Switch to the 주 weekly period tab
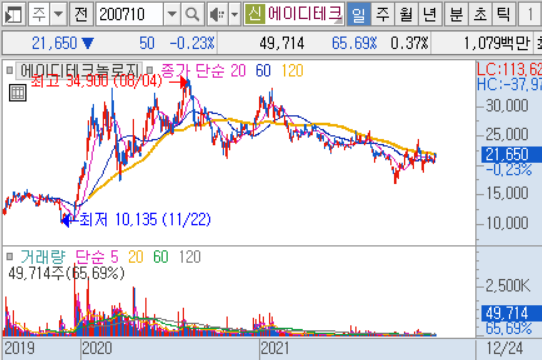The width and height of the screenshot is (542, 360). (x=382, y=14)
